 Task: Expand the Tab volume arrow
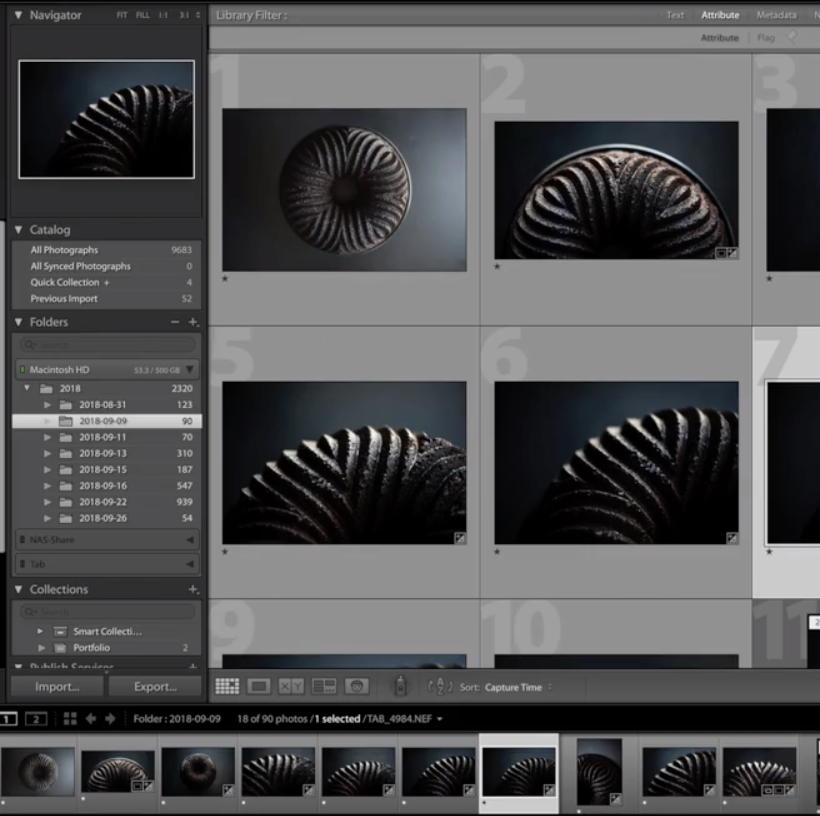coord(190,564)
